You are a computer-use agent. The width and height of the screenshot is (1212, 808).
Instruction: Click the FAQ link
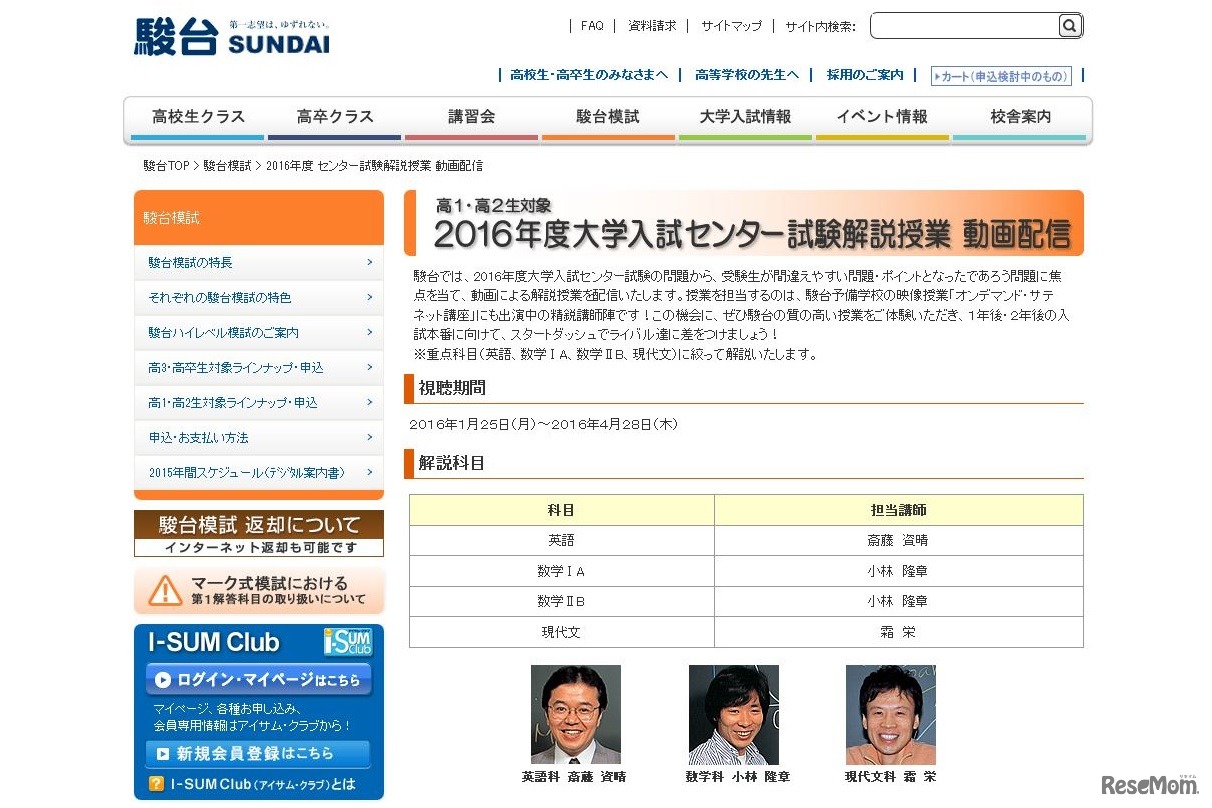coord(592,25)
